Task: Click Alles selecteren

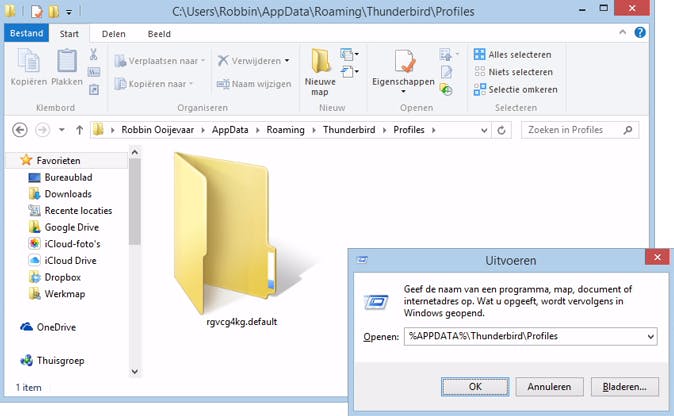Action: click(x=512, y=55)
